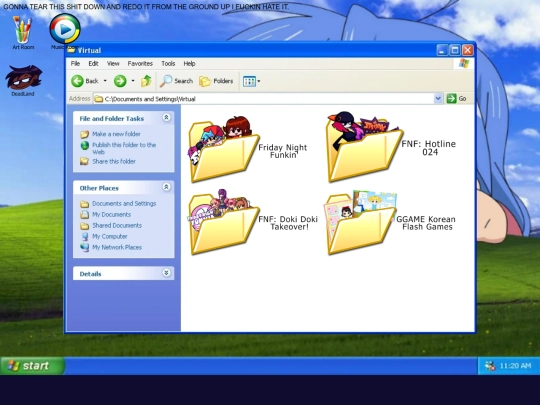Viewport: 540px width, 405px height.
Task: Open the Help menu
Action: [189, 63]
